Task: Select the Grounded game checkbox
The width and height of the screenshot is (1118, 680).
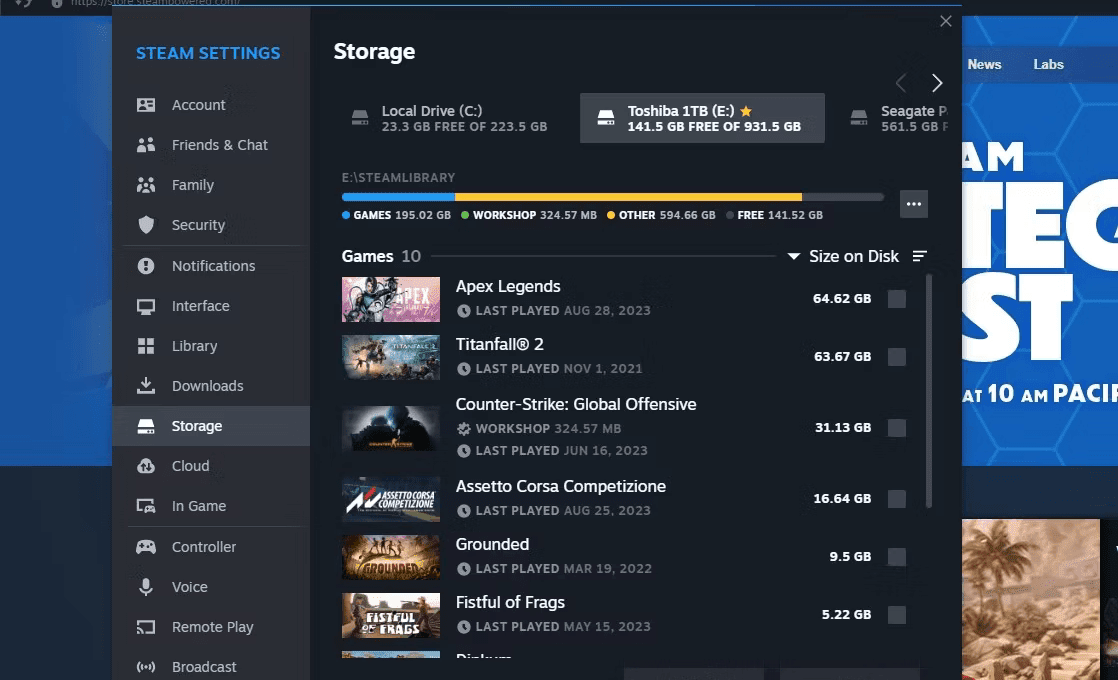Action: 897,557
